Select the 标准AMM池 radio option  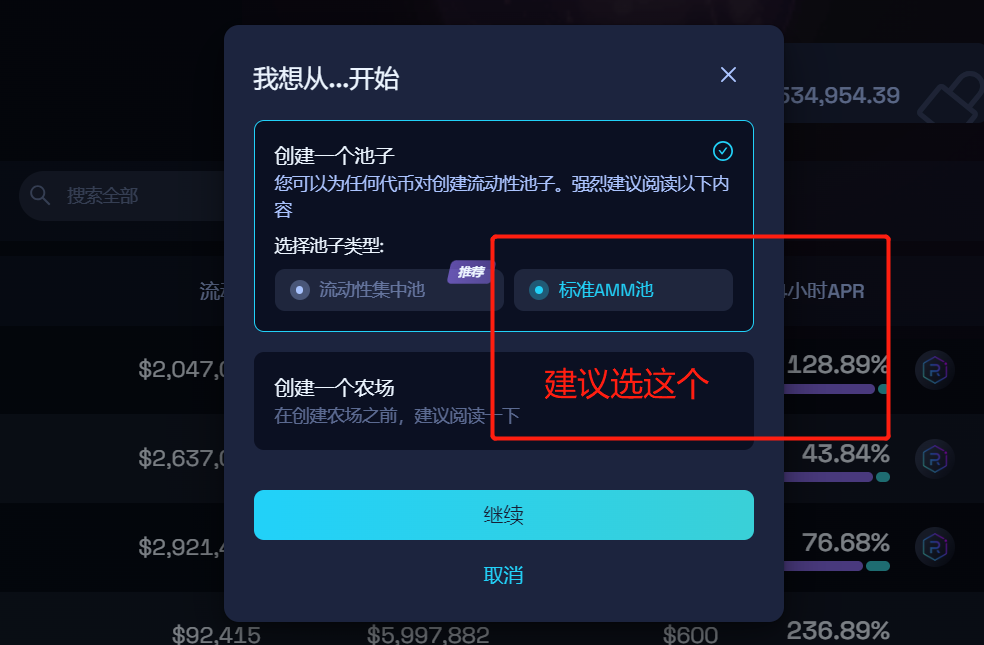click(623, 290)
